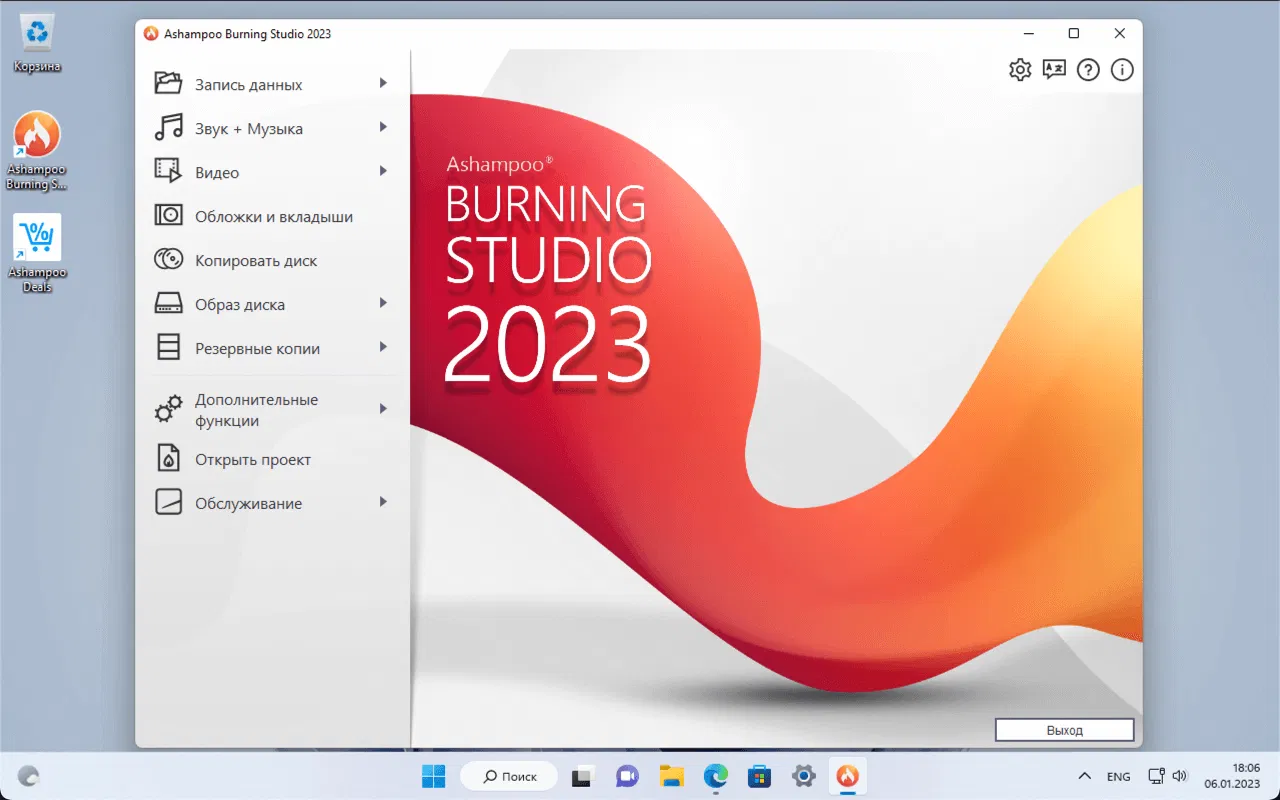
Task: Click the drive icon for Образ диска
Action: click(168, 303)
